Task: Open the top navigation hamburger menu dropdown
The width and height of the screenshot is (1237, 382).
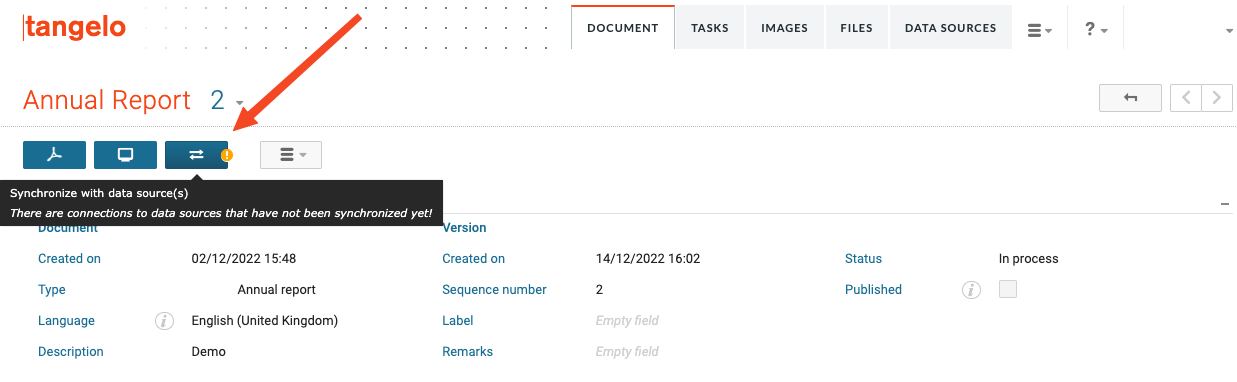Action: click(x=1040, y=30)
